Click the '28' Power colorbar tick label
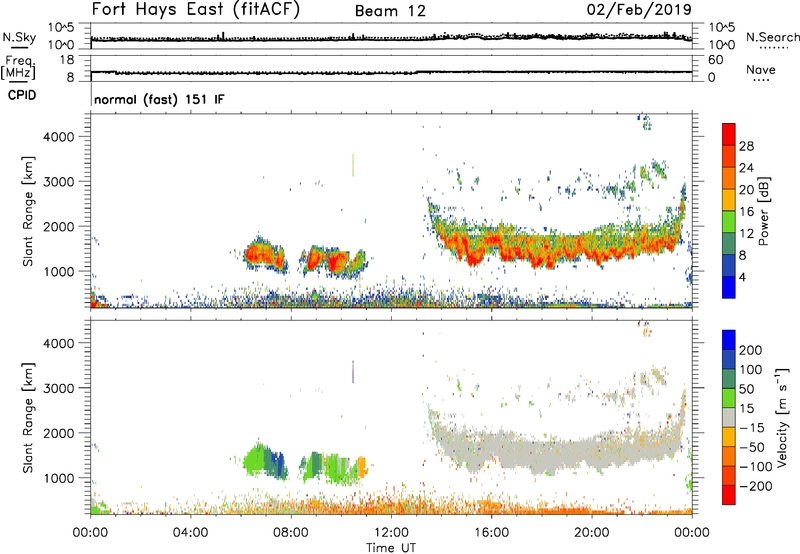 coord(746,146)
